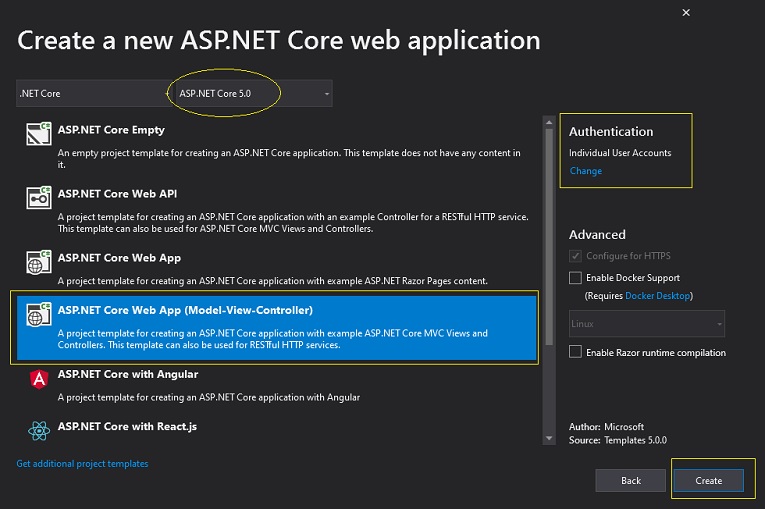
Task: Click the Advanced heading
Action: 597,235
